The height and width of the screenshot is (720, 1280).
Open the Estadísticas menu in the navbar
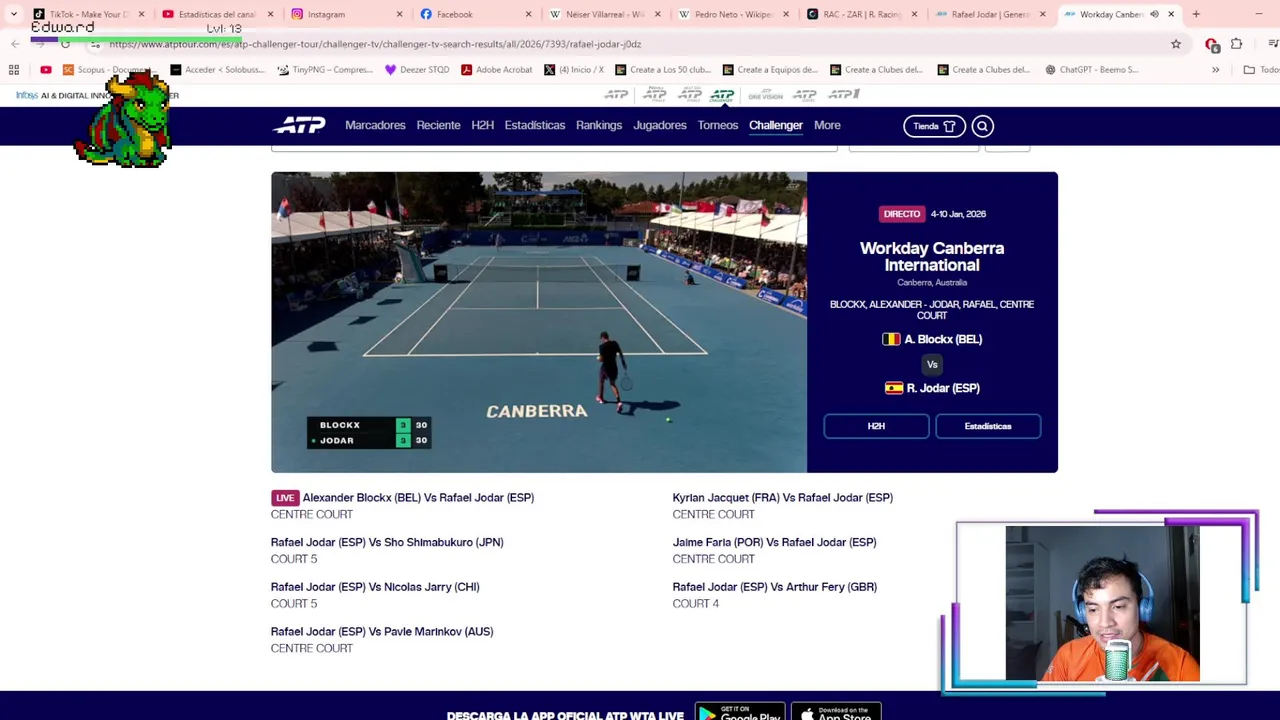pos(534,125)
